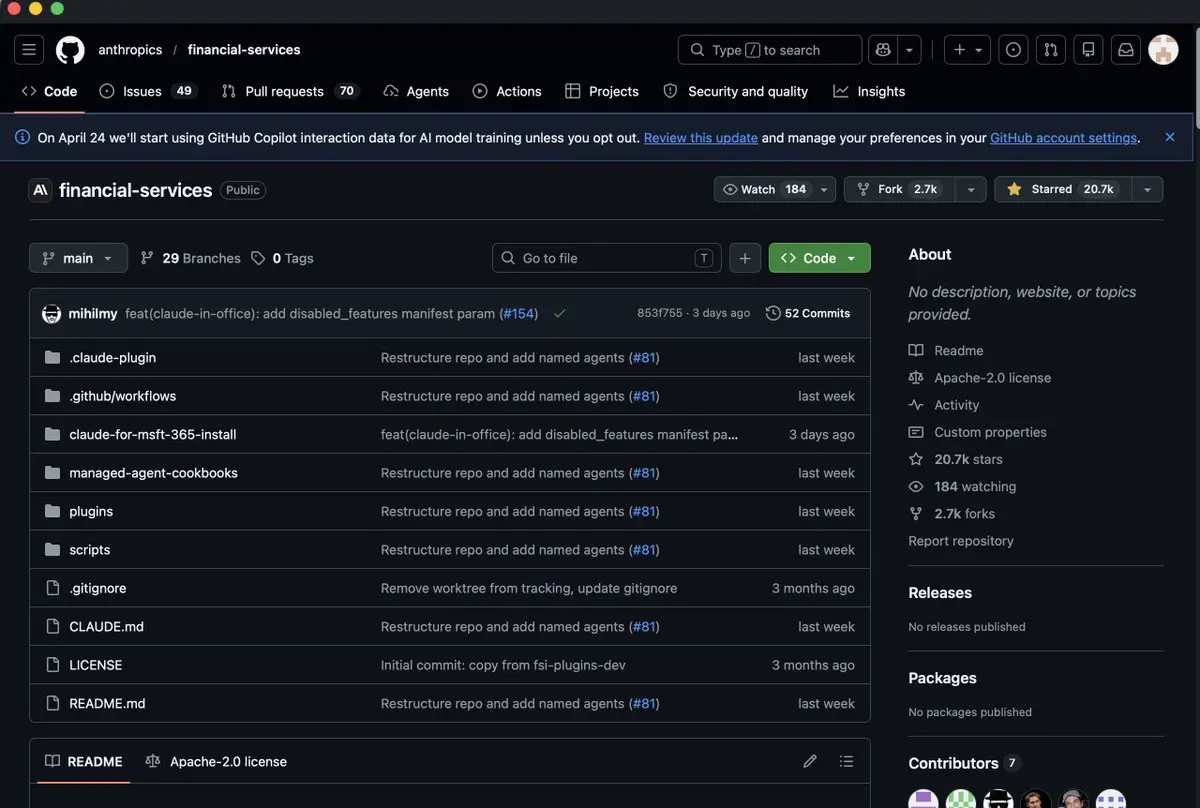Screen dimensions: 1200x808
Task: Open the LICENSE file
Action: tap(96, 665)
